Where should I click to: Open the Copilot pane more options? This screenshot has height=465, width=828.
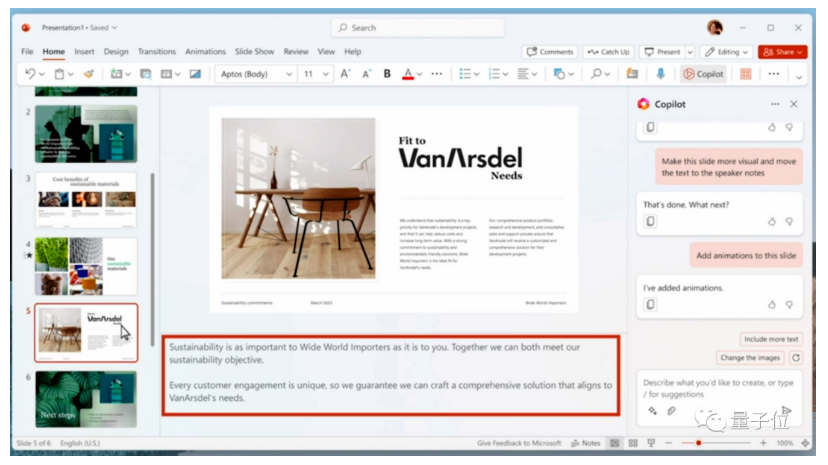coord(775,104)
